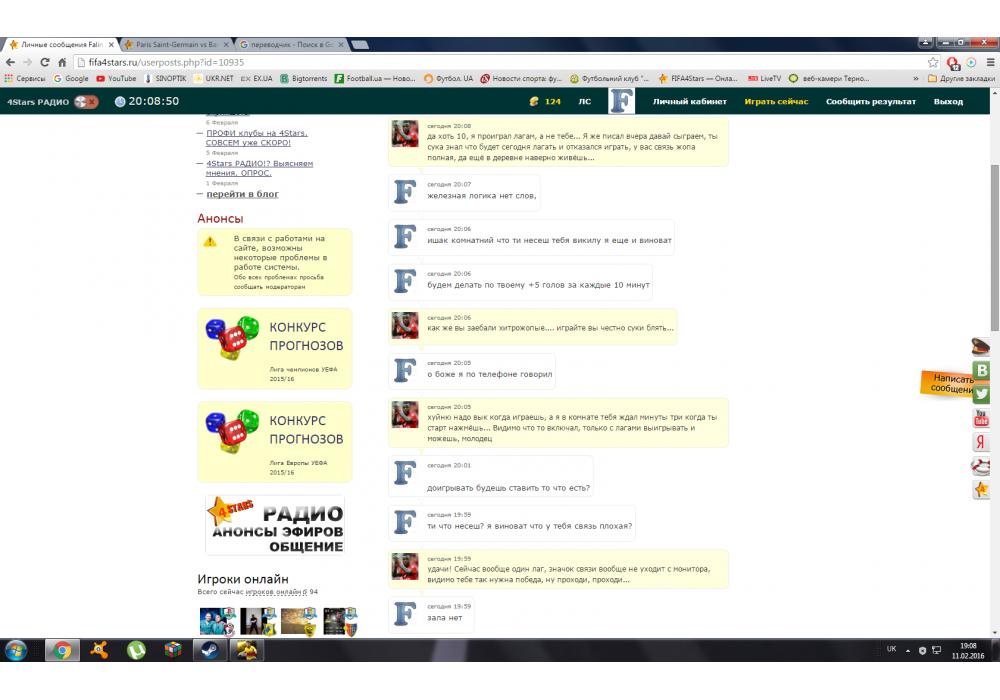Viewport: 1000px width, 700px height.
Task: Click the officer cap icon in sidebar
Action: [x=982, y=347]
